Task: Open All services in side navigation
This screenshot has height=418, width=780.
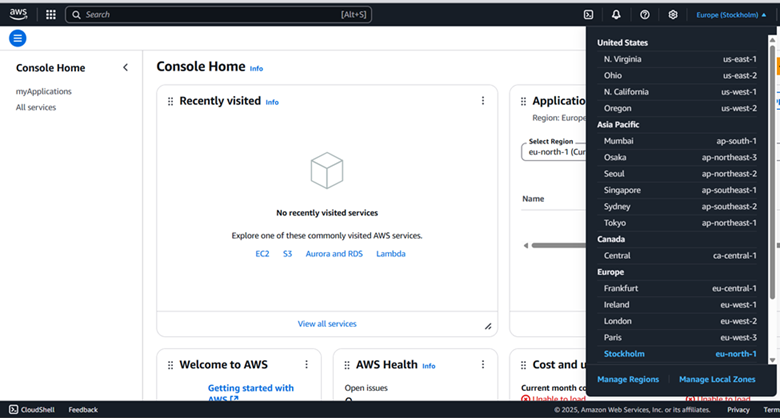Action: click(x=36, y=107)
